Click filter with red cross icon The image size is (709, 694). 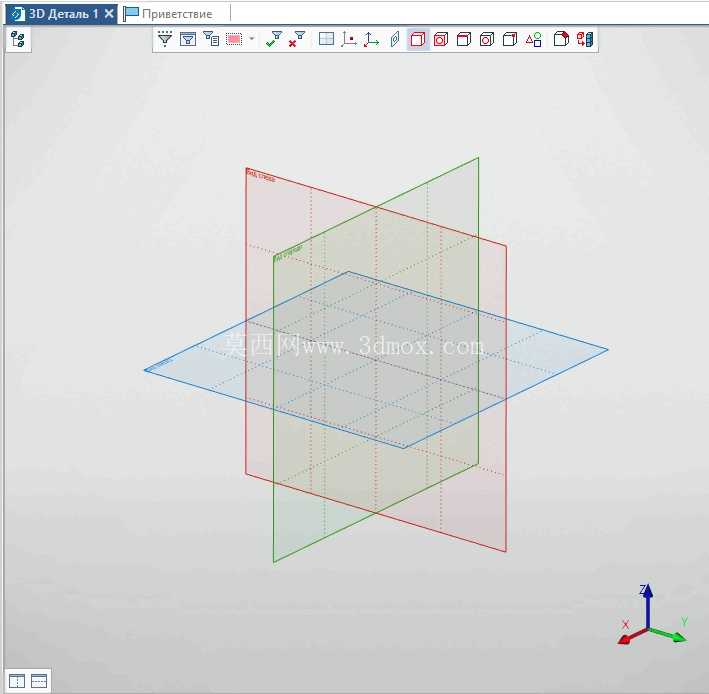[297, 39]
